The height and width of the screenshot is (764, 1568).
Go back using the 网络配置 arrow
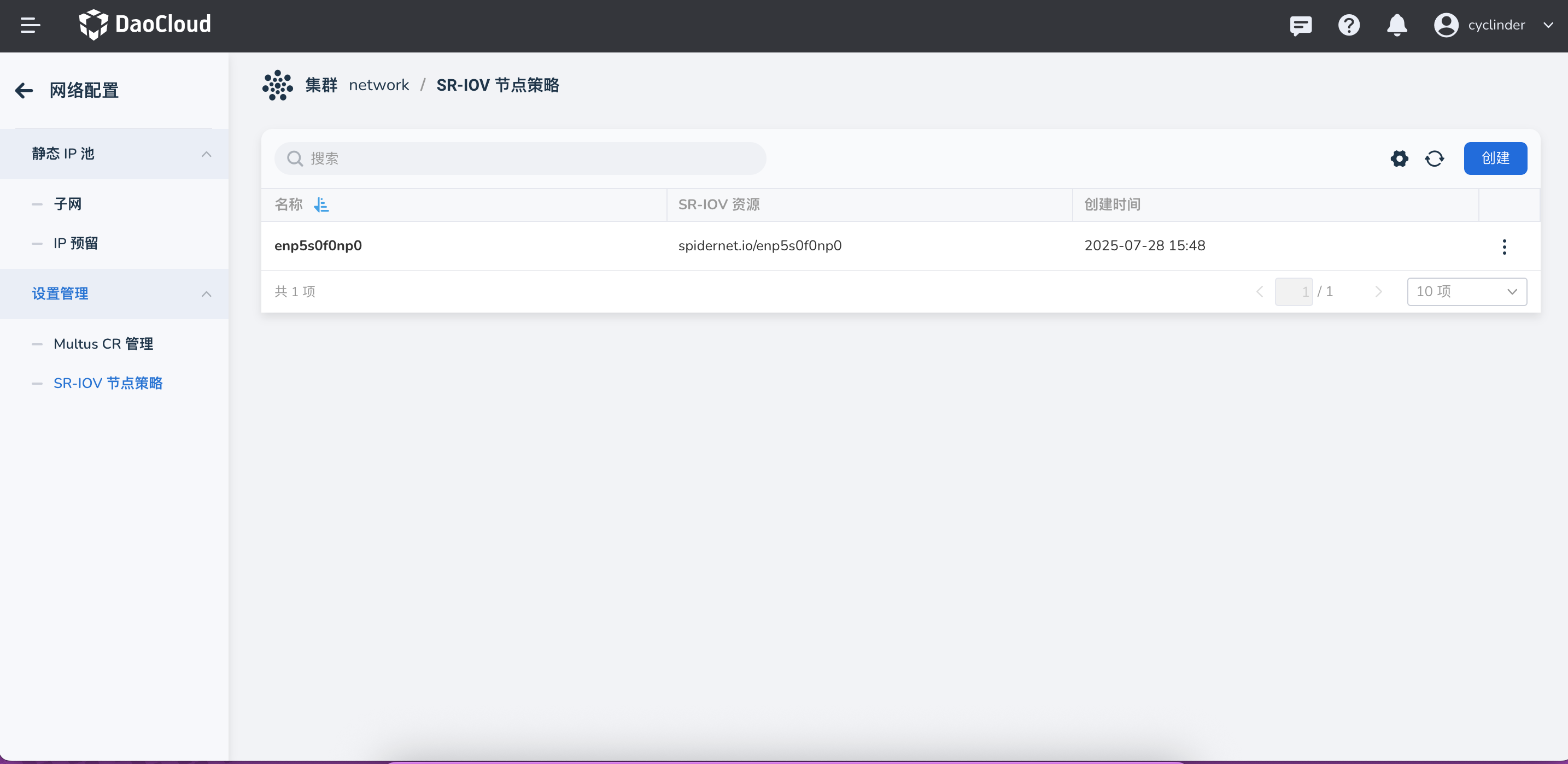pos(24,90)
